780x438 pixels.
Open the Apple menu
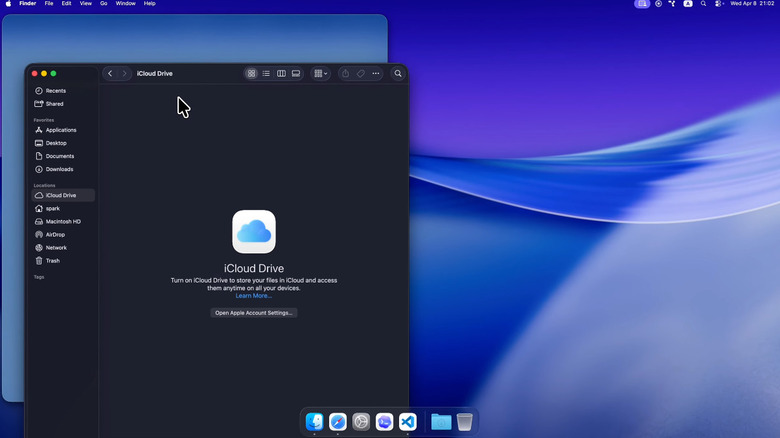coord(8,3)
